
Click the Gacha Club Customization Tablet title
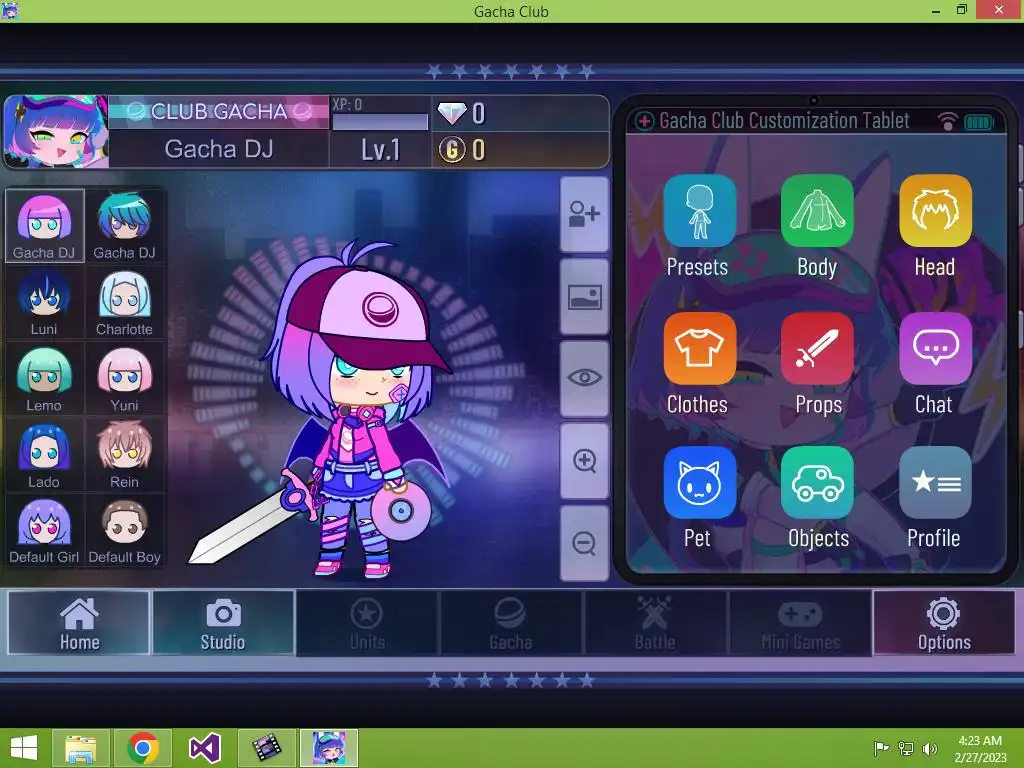pyautogui.click(x=784, y=121)
